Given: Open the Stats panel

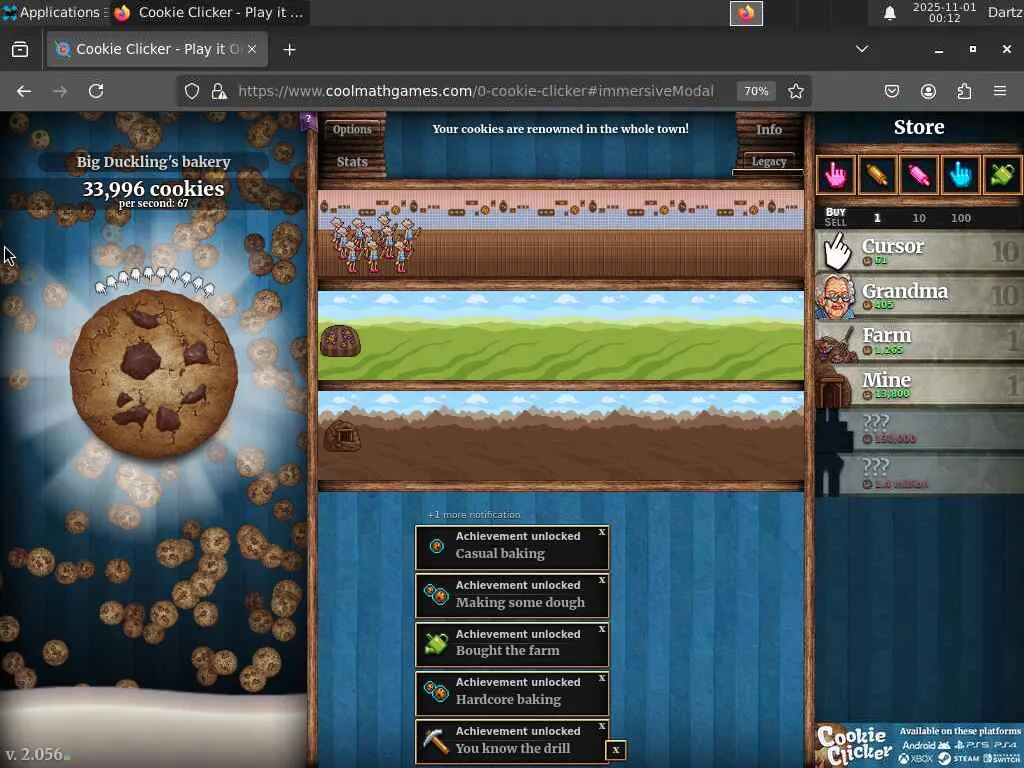Looking at the screenshot, I should [x=352, y=161].
